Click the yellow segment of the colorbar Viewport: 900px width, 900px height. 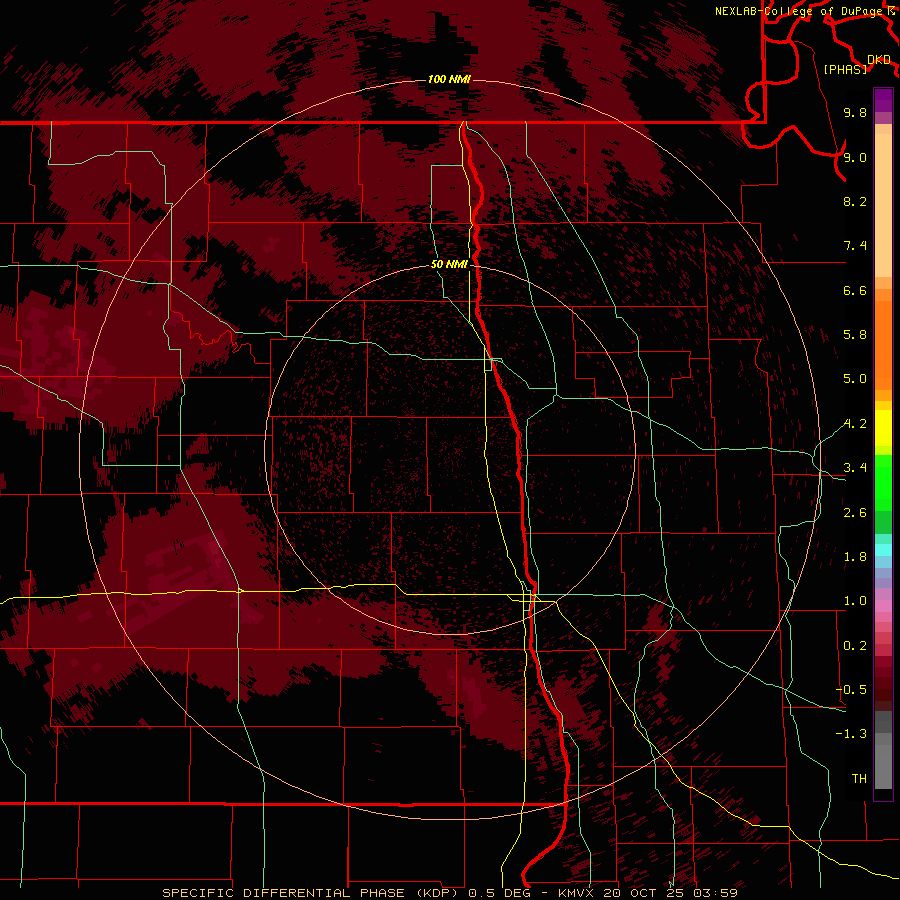click(883, 428)
